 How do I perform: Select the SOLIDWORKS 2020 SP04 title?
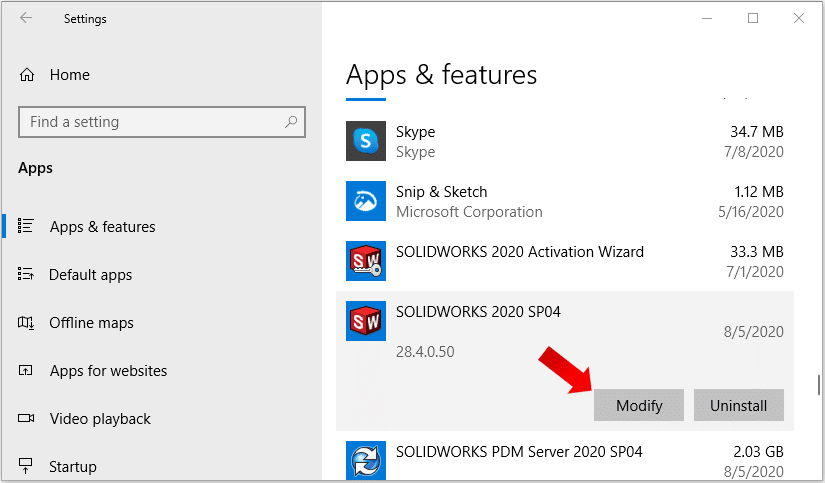(478, 311)
